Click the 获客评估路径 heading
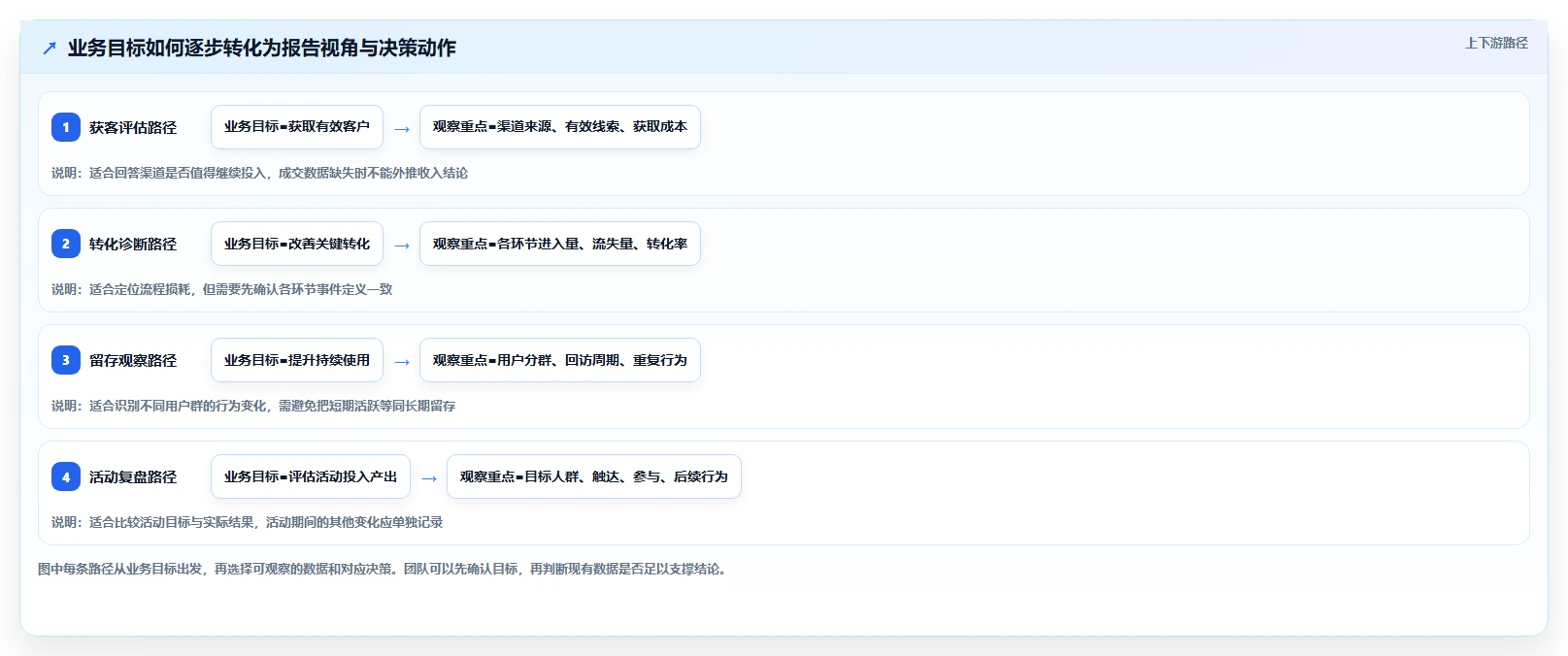This screenshot has height=656, width=1568. (x=133, y=128)
